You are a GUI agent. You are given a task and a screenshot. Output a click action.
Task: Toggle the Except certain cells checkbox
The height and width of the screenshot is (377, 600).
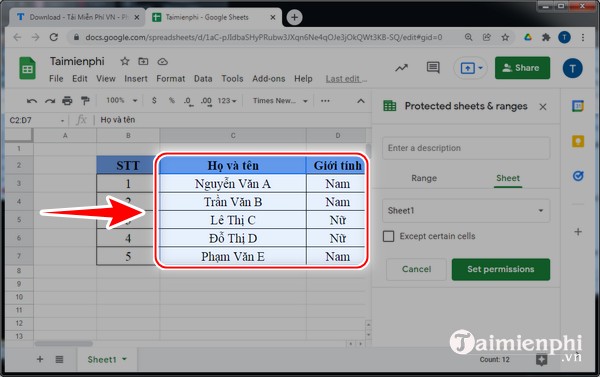point(388,236)
